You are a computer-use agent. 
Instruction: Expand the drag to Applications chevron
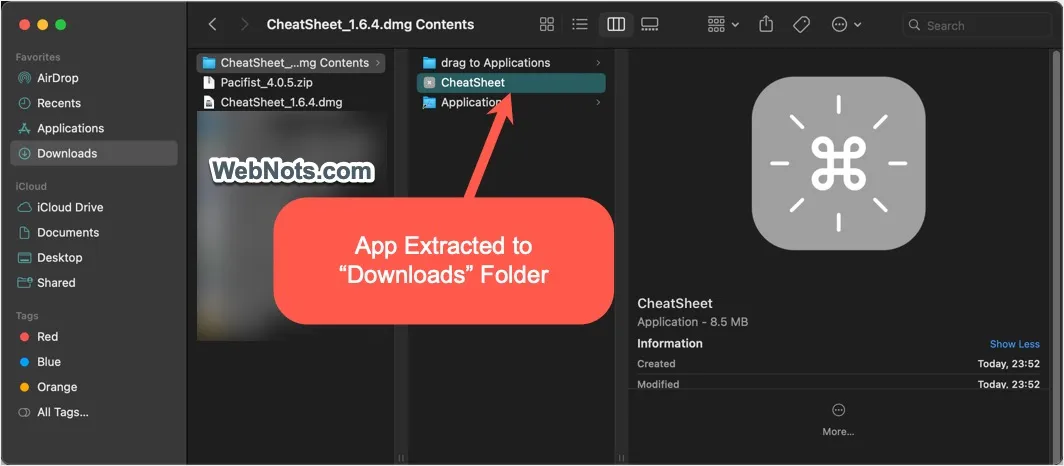click(x=598, y=62)
